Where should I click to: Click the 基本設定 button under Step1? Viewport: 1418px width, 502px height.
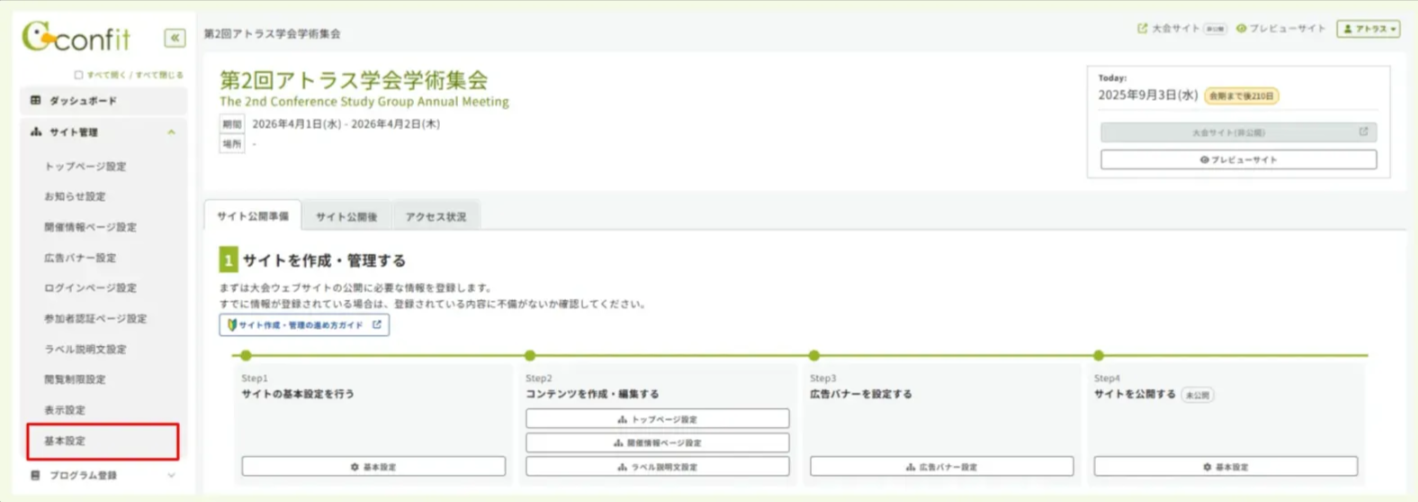click(x=373, y=467)
